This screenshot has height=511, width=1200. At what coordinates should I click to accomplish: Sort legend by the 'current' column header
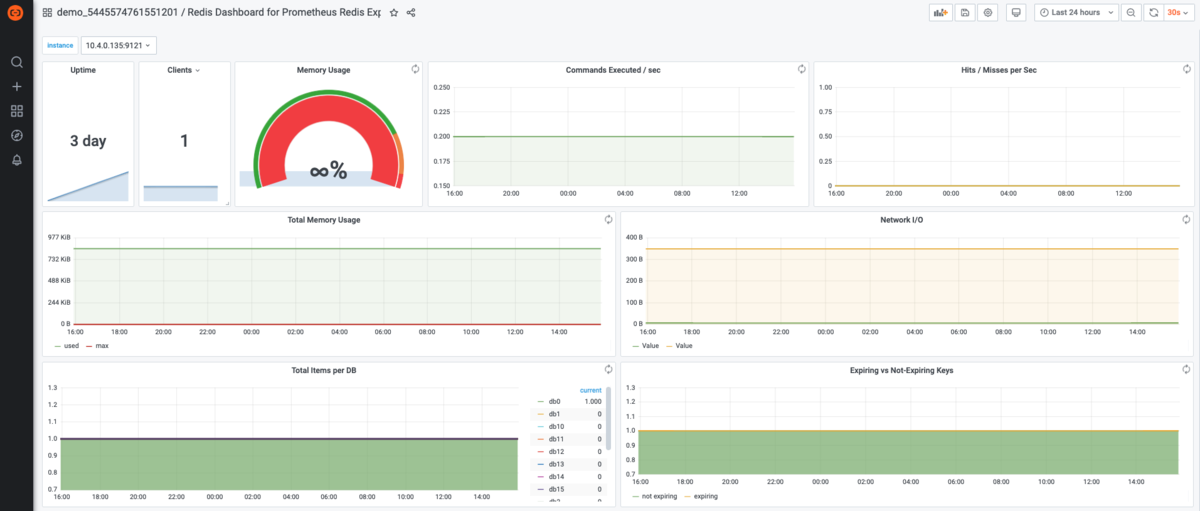pos(590,390)
